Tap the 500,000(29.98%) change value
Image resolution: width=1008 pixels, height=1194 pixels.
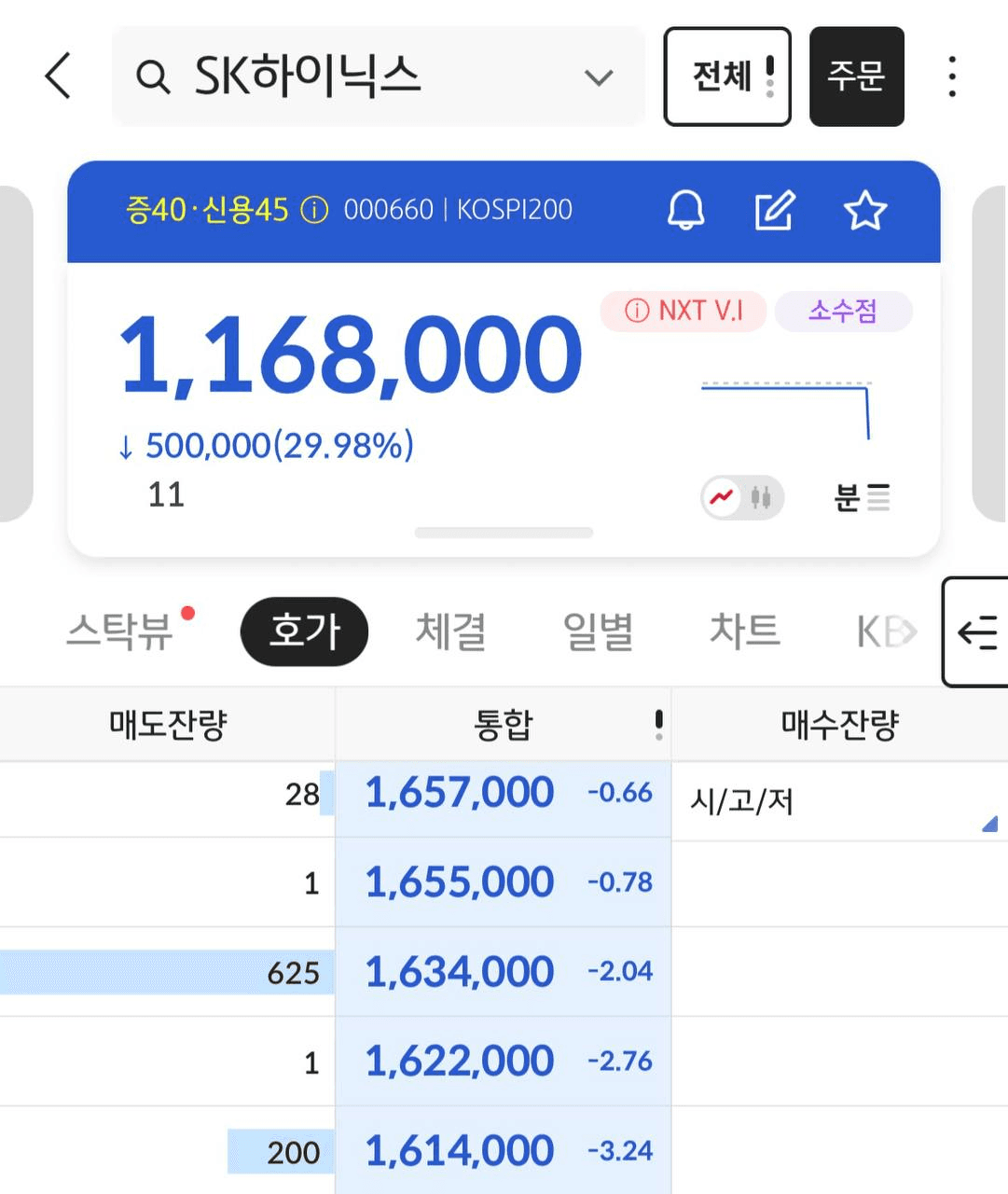[280, 446]
